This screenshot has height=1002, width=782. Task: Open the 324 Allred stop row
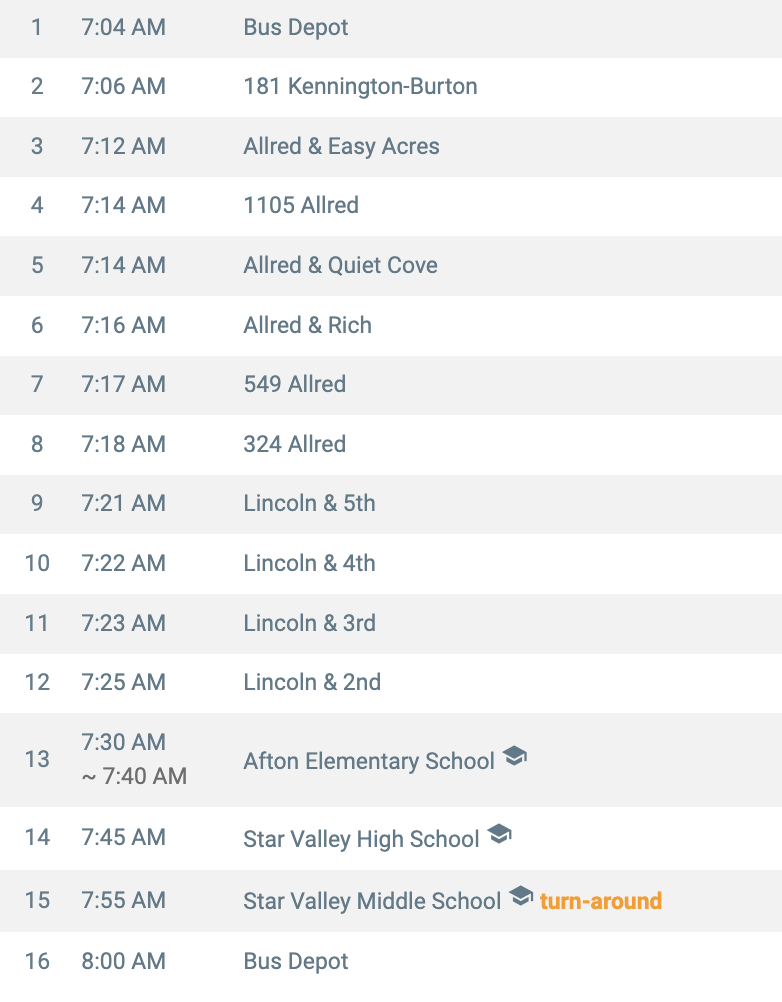(294, 445)
